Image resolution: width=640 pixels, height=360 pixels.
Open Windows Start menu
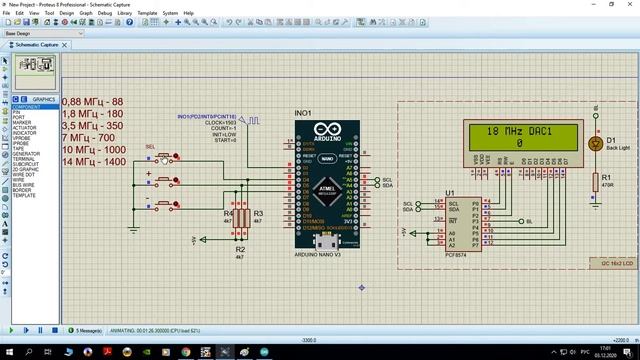click(9, 352)
